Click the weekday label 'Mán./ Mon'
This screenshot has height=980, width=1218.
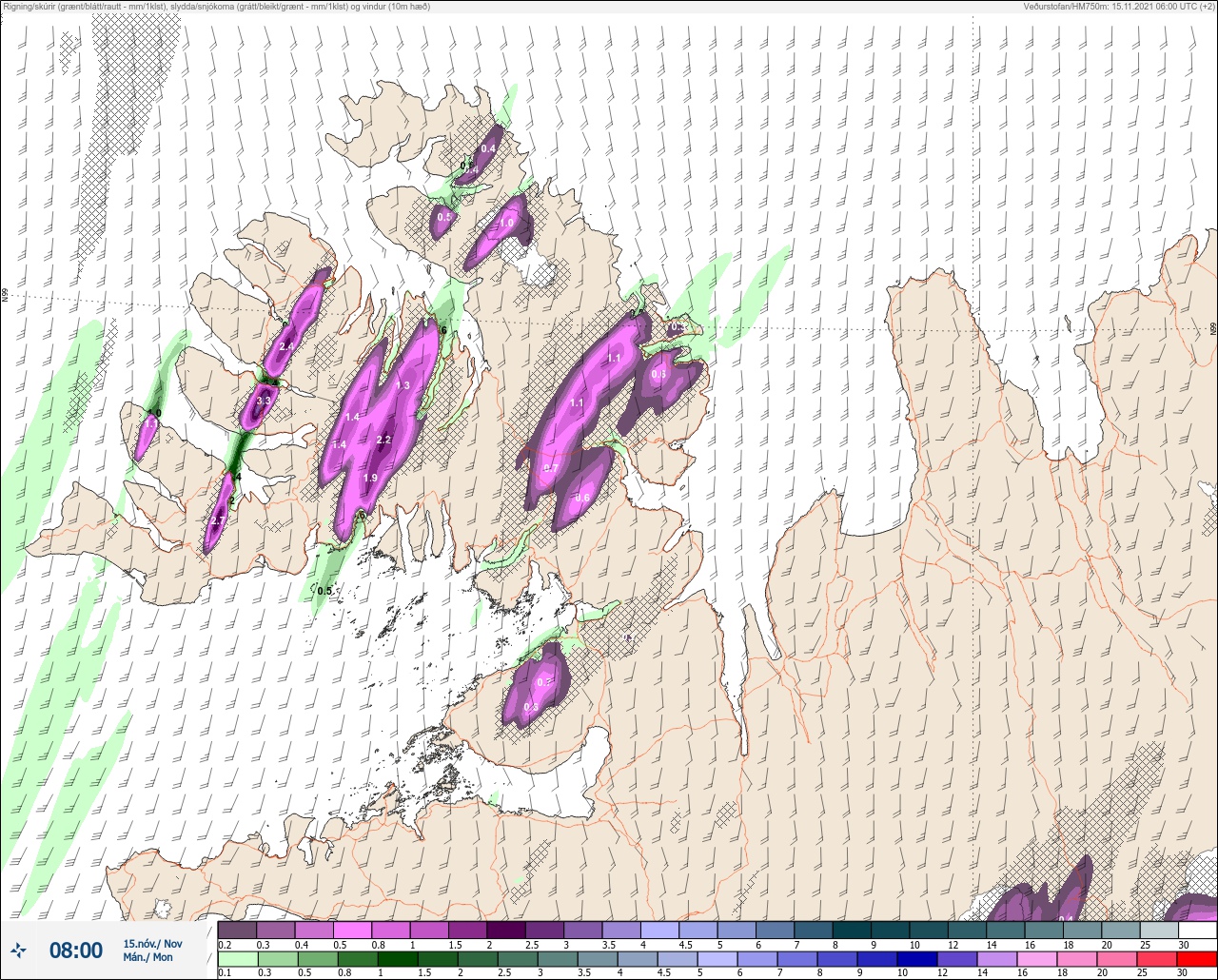tap(148, 957)
